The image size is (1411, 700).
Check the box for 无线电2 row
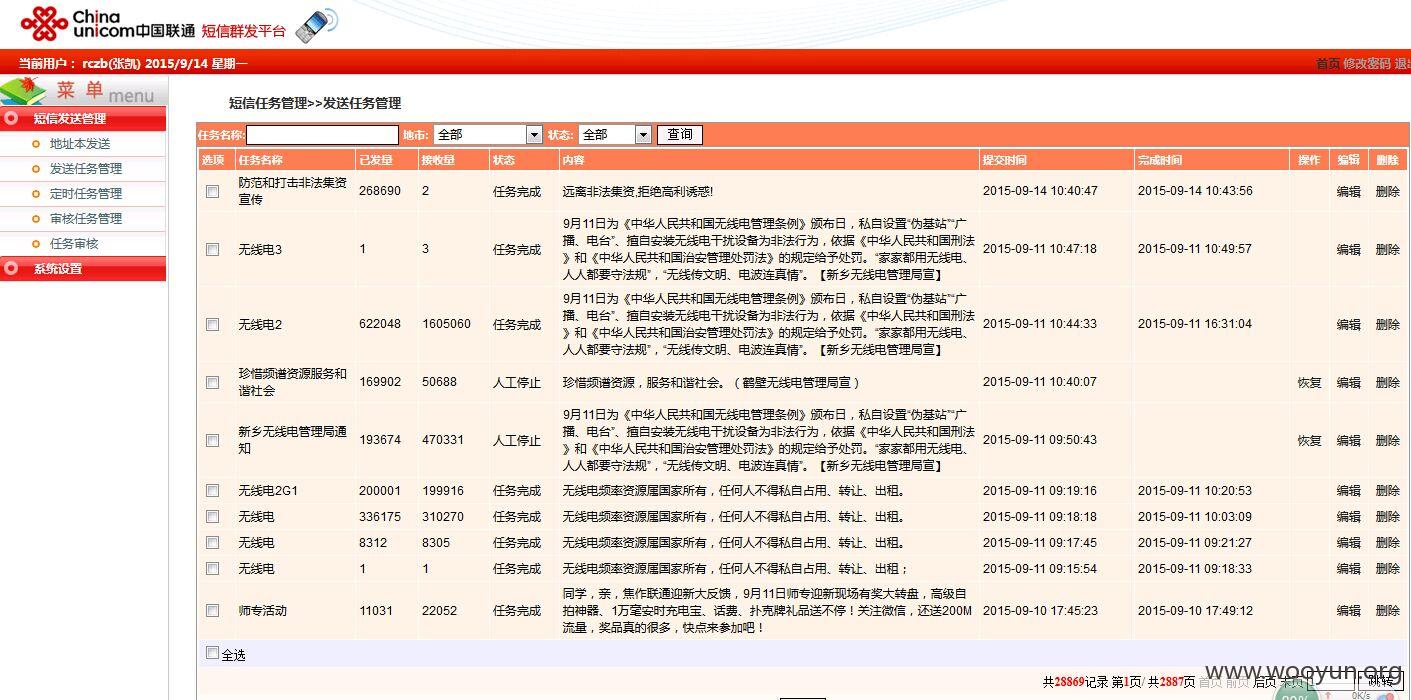(x=212, y=324)
